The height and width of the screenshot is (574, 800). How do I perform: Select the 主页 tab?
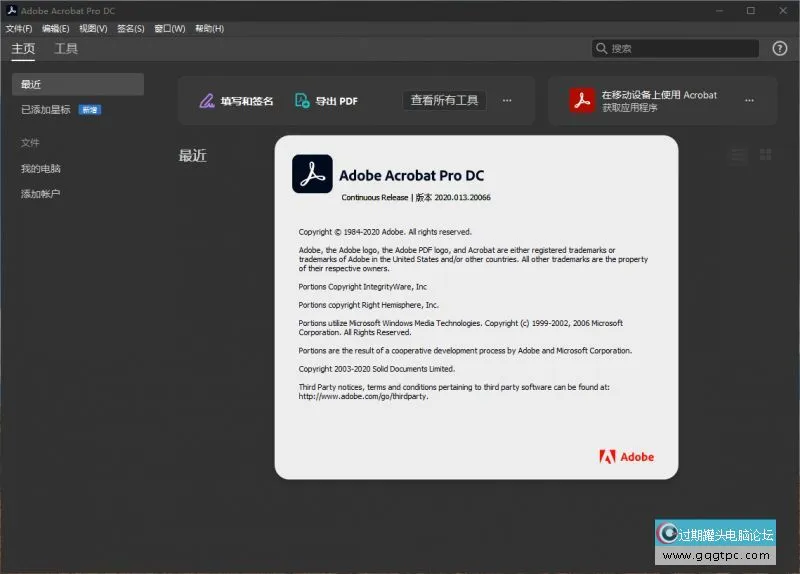[23, 48]
